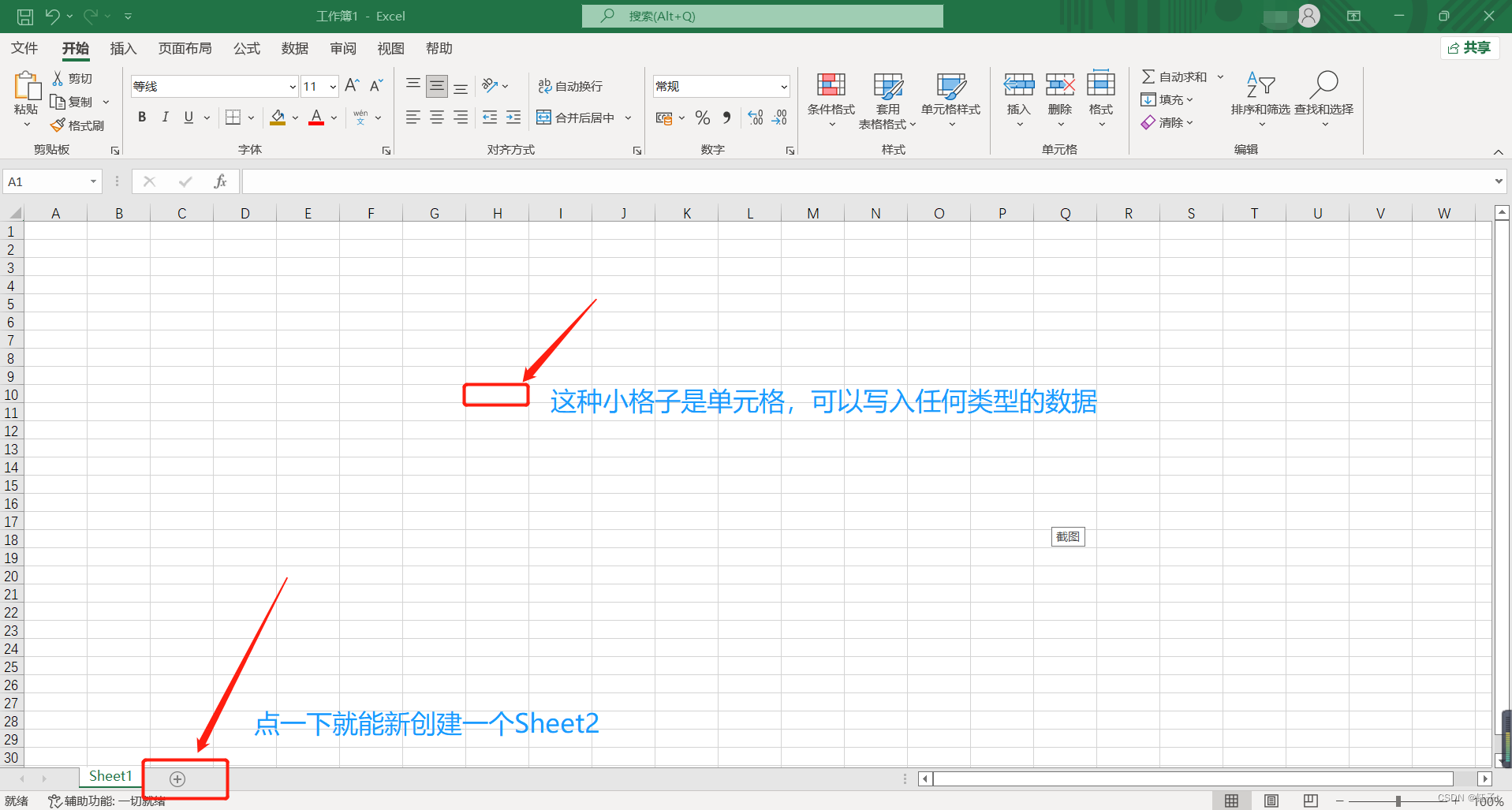Open the font size dropdown
This screenshot has width=1512, height=810.
pos(333,87)
